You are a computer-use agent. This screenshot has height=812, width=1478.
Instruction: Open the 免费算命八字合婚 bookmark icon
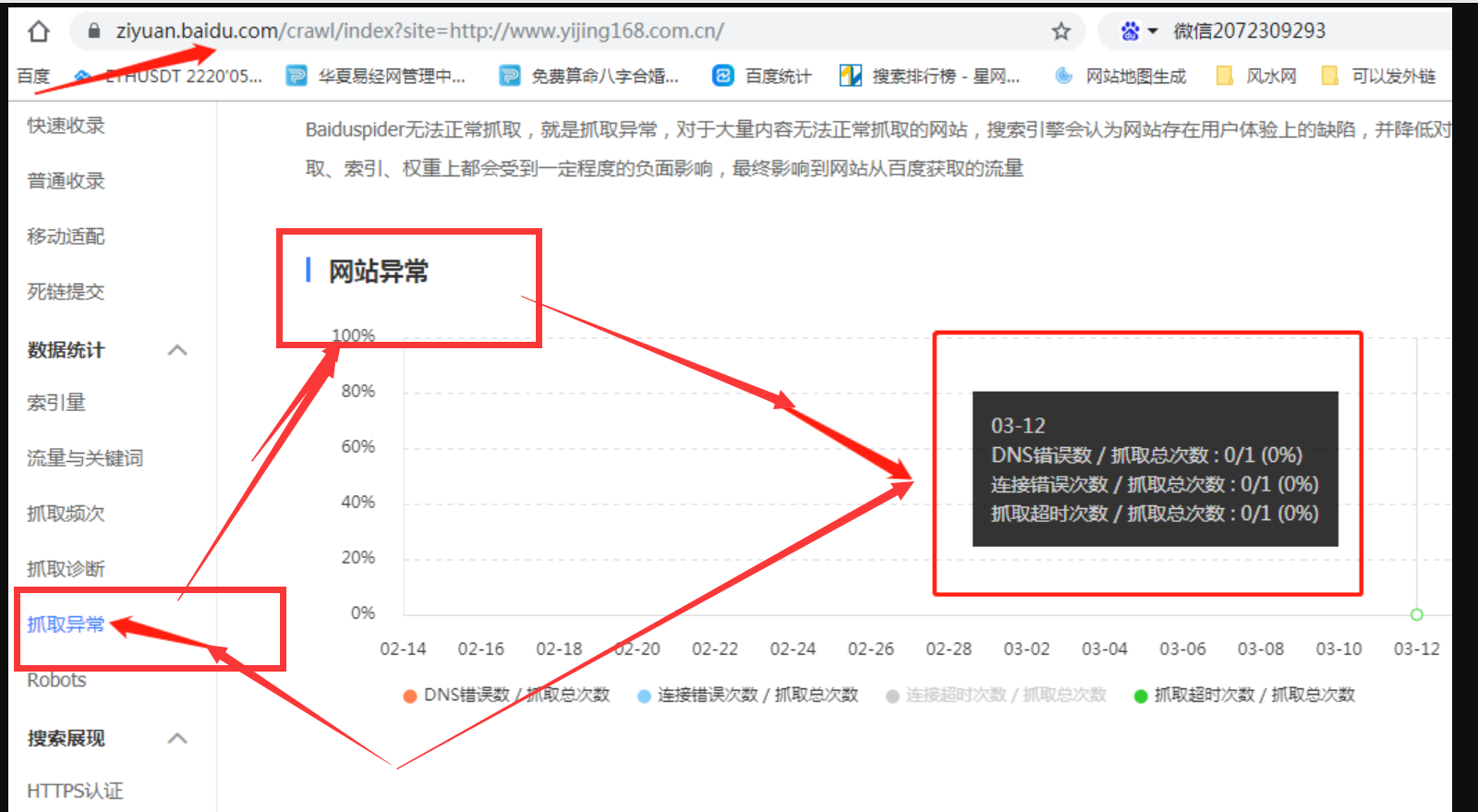[510, 76]
